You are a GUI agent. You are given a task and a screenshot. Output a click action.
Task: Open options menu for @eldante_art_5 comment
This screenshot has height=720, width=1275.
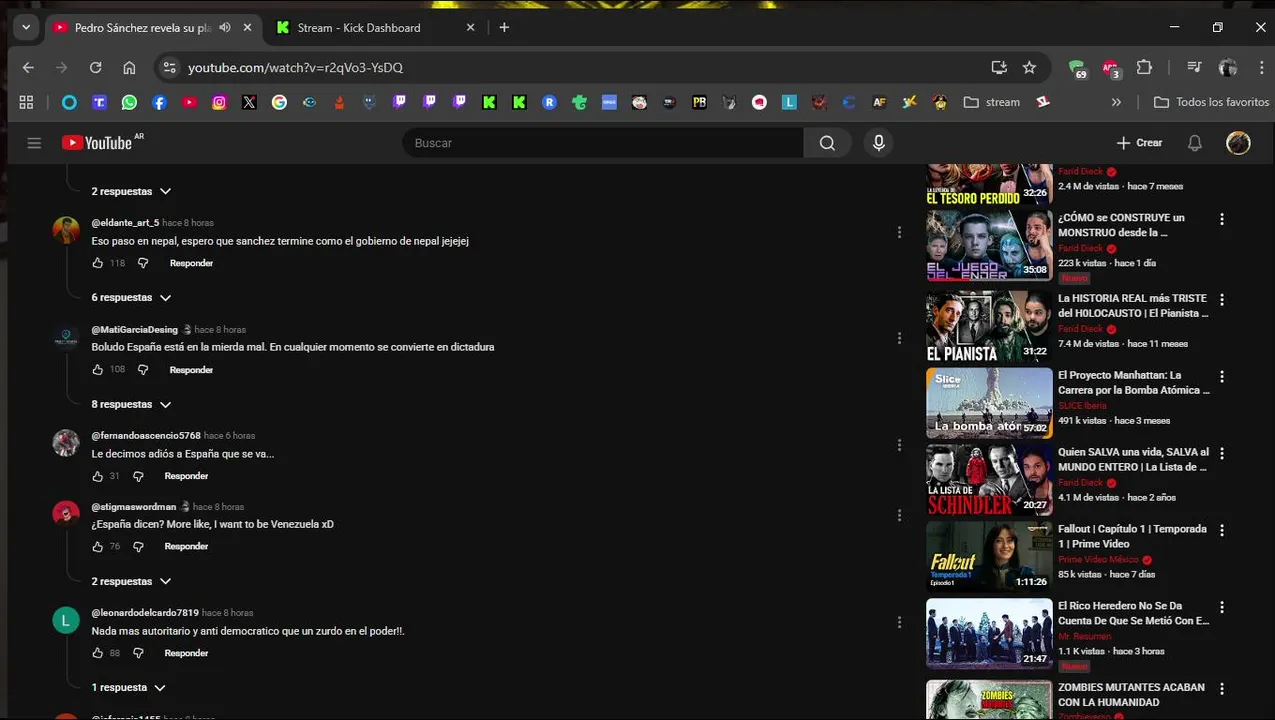(899, 232)
